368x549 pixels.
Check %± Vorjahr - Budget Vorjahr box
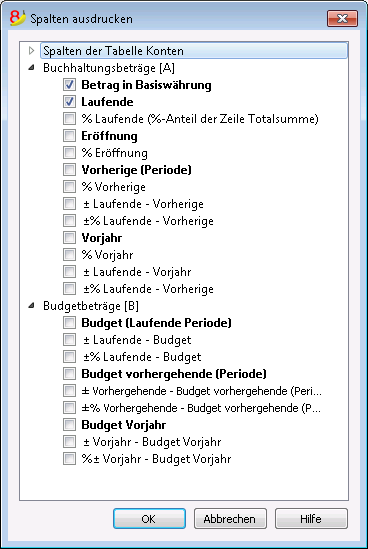coord(69,459)
